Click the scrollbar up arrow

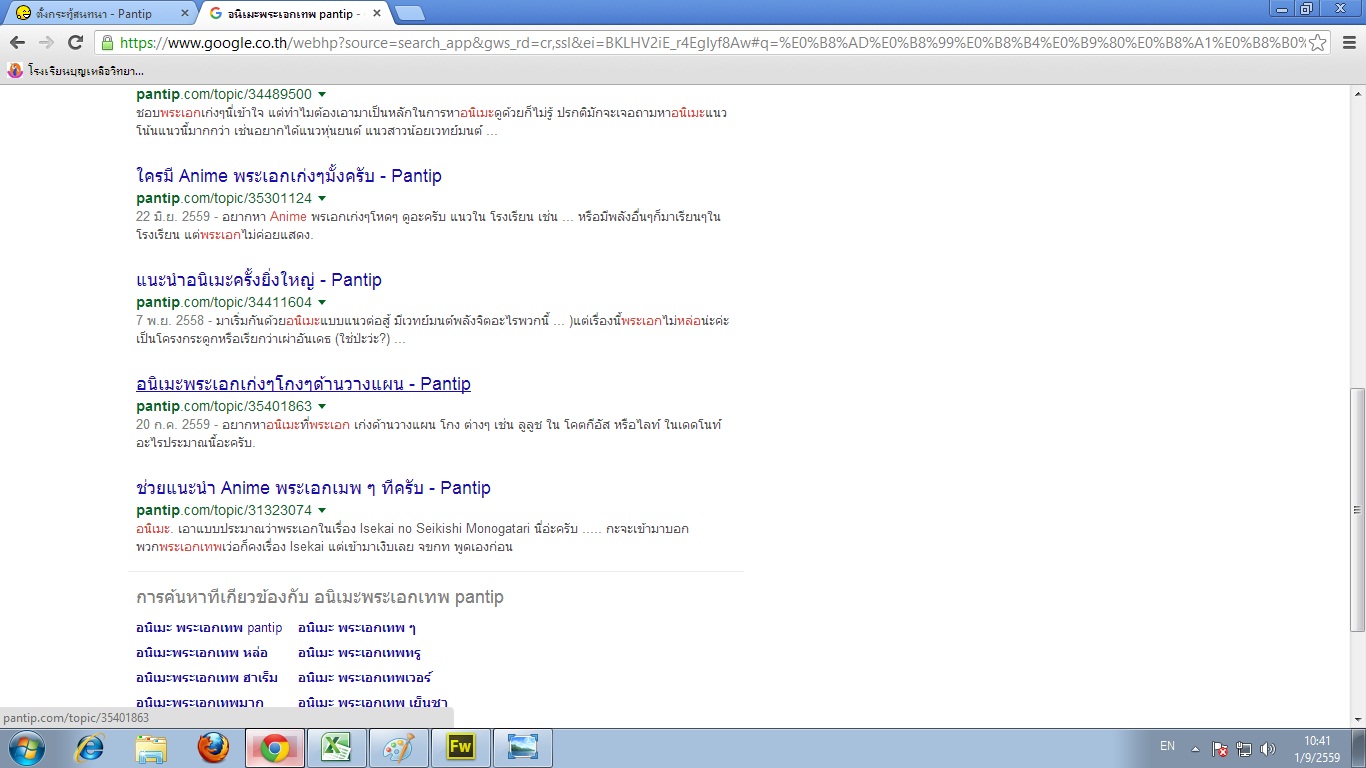[1357, 96]
